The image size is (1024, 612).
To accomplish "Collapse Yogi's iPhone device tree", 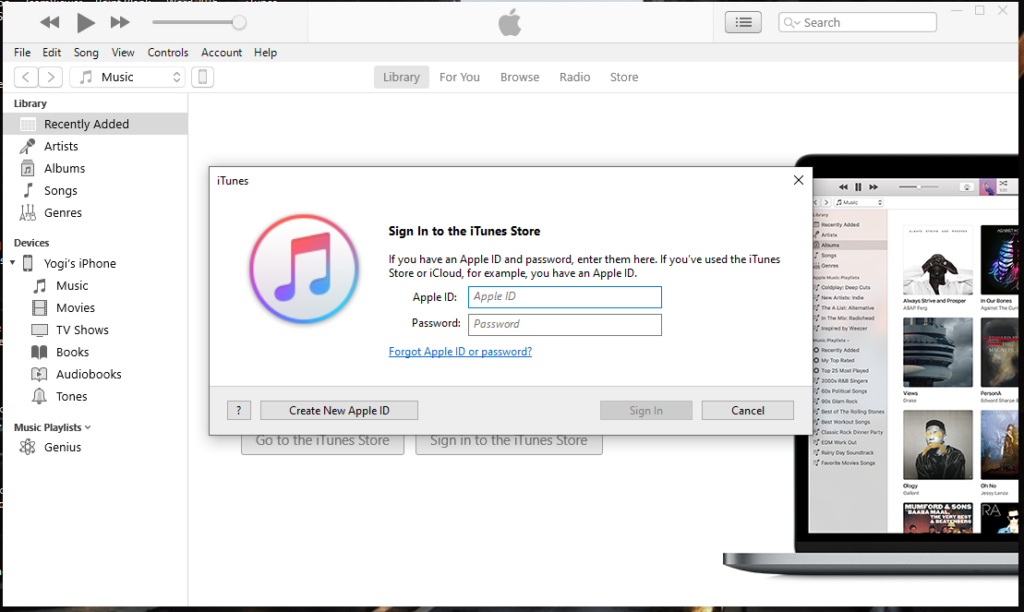I will click(12, 264).
